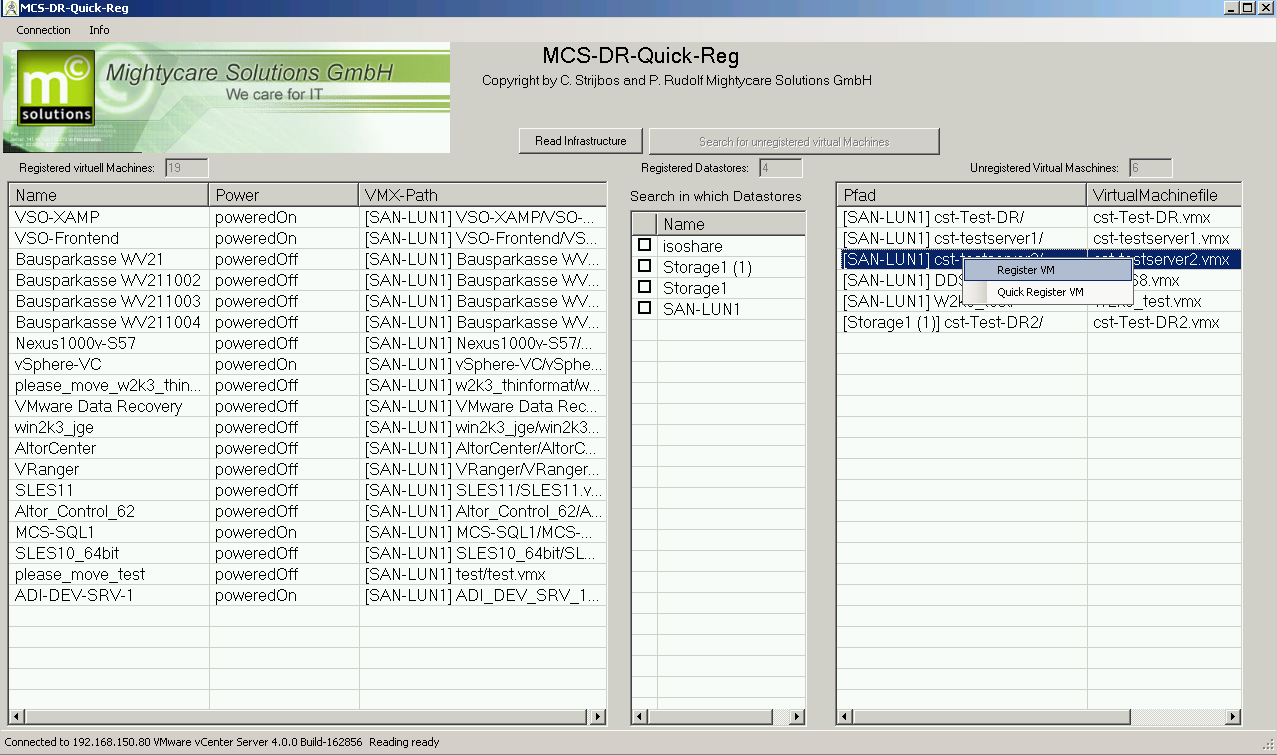Check the SAN-LUN1 datastore checkbox
The width and height of the screenshot is (1277, 755).
pos(645,308)
